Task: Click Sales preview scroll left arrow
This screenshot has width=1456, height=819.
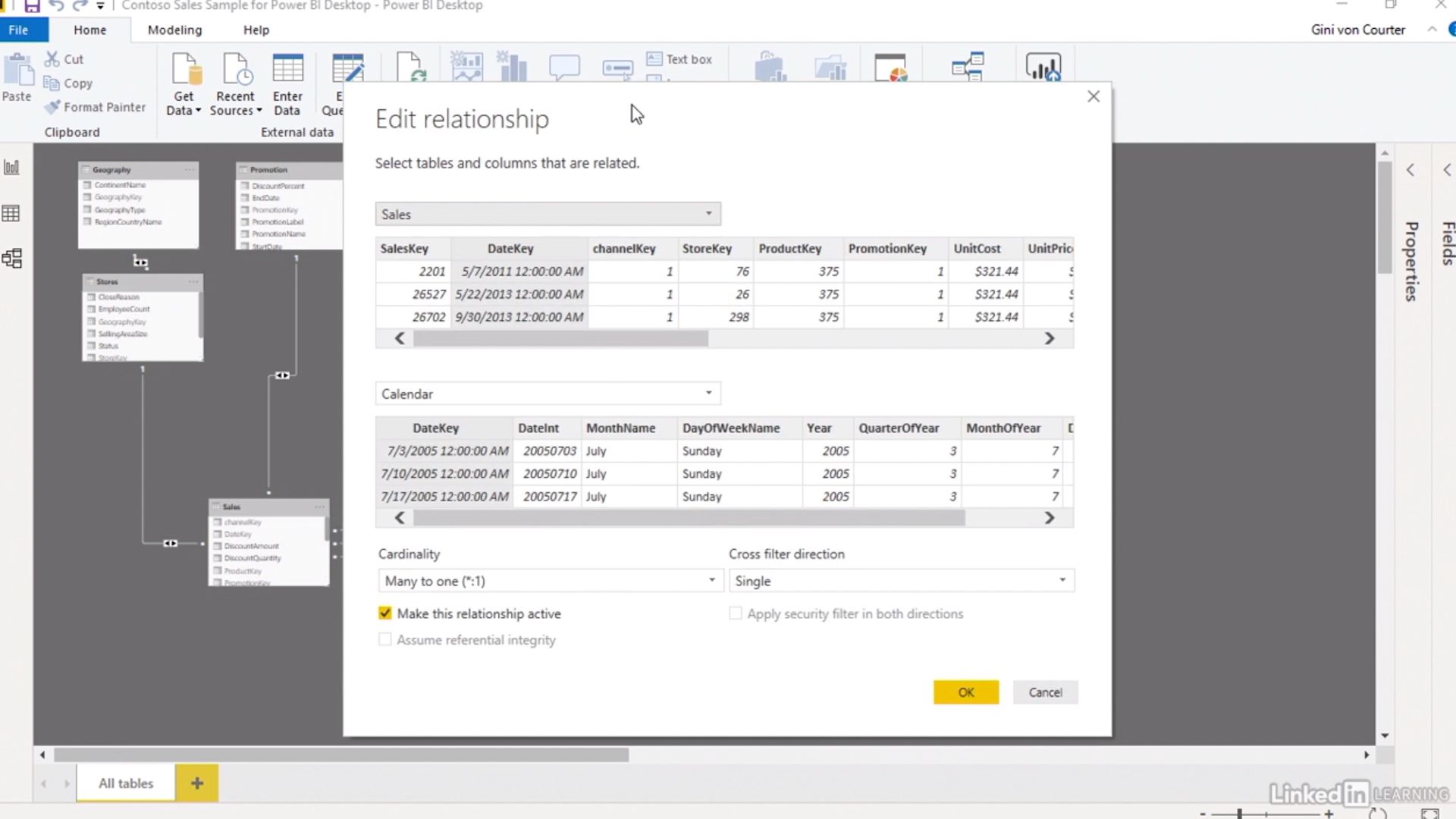Action: [x=400, y=338]
